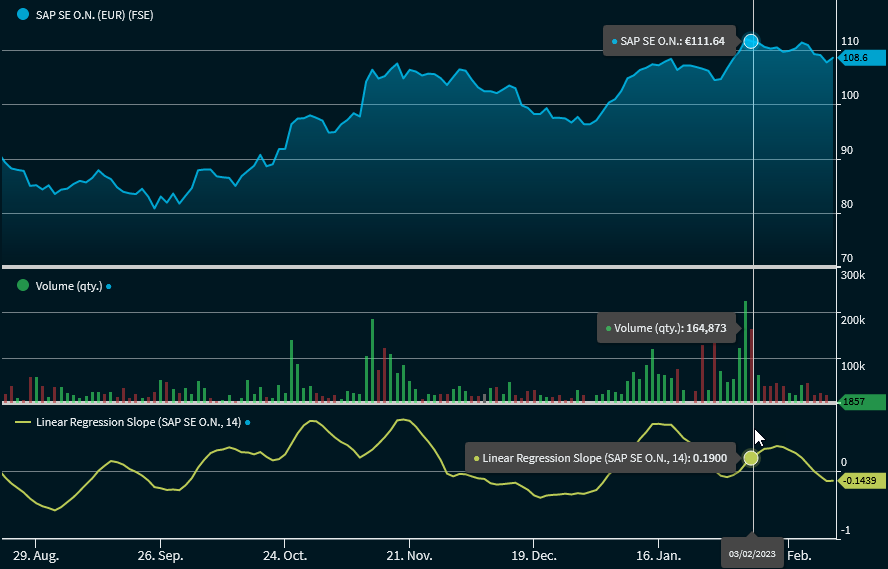The height and width of the screenshot is (569, 888).
Task: Click the 21. Nov. date on the axis
Action: tap(409, 554)
